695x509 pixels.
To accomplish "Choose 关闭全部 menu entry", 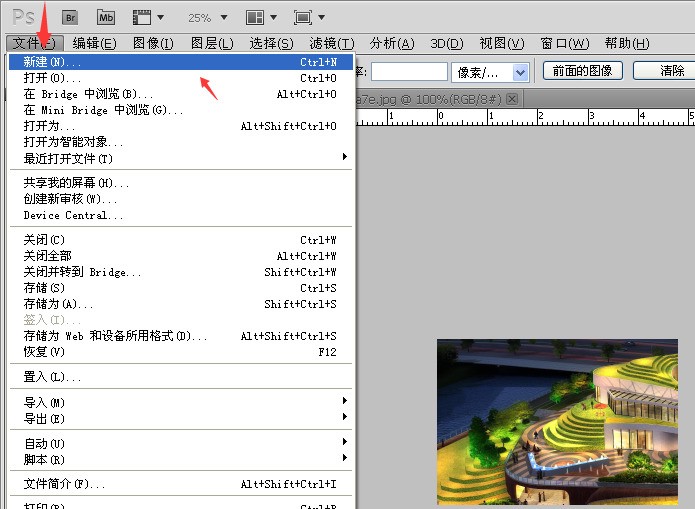I will click(181, 256).
